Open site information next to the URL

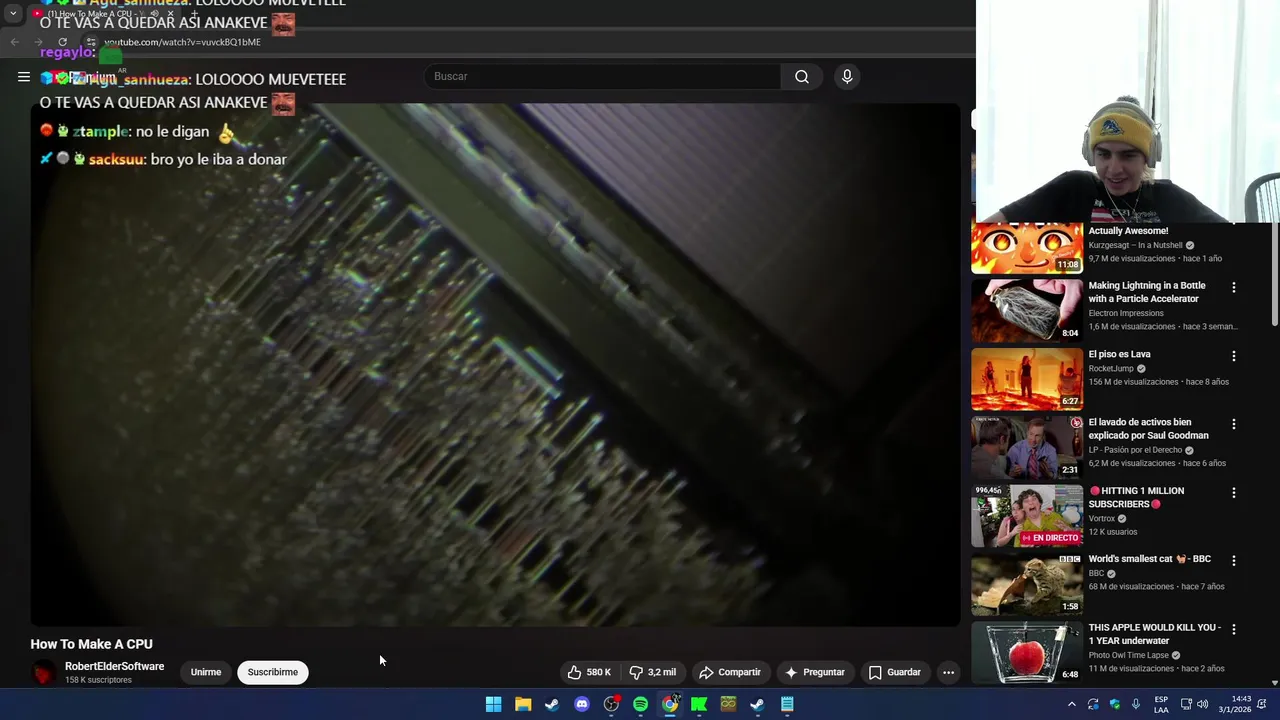pyautogui.click(x=90, y=42)
